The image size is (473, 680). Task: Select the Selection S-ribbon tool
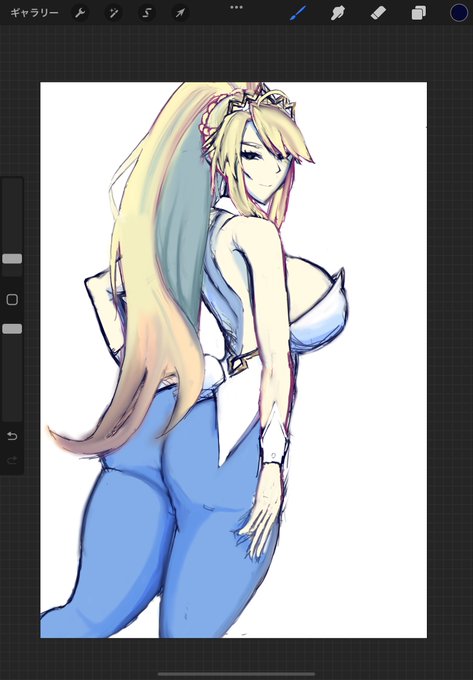[x=147, y=13]
